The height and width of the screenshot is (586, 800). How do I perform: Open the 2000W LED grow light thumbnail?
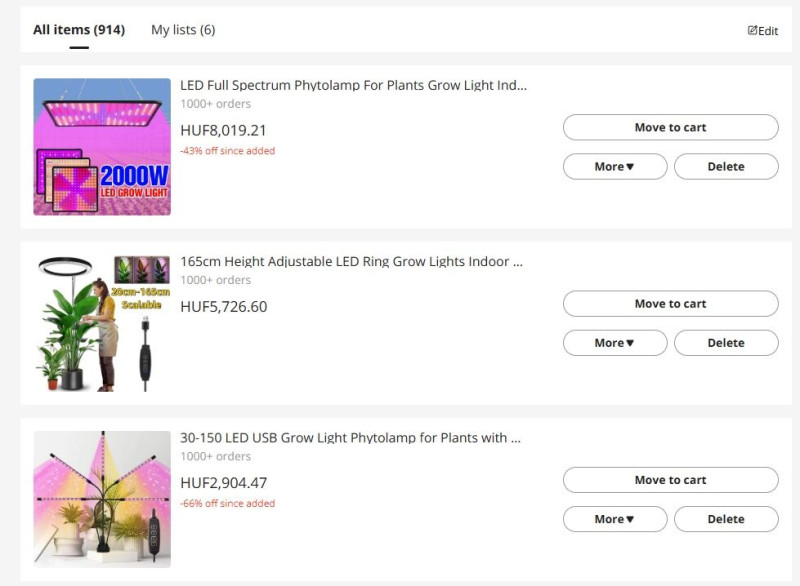point(102,147)
